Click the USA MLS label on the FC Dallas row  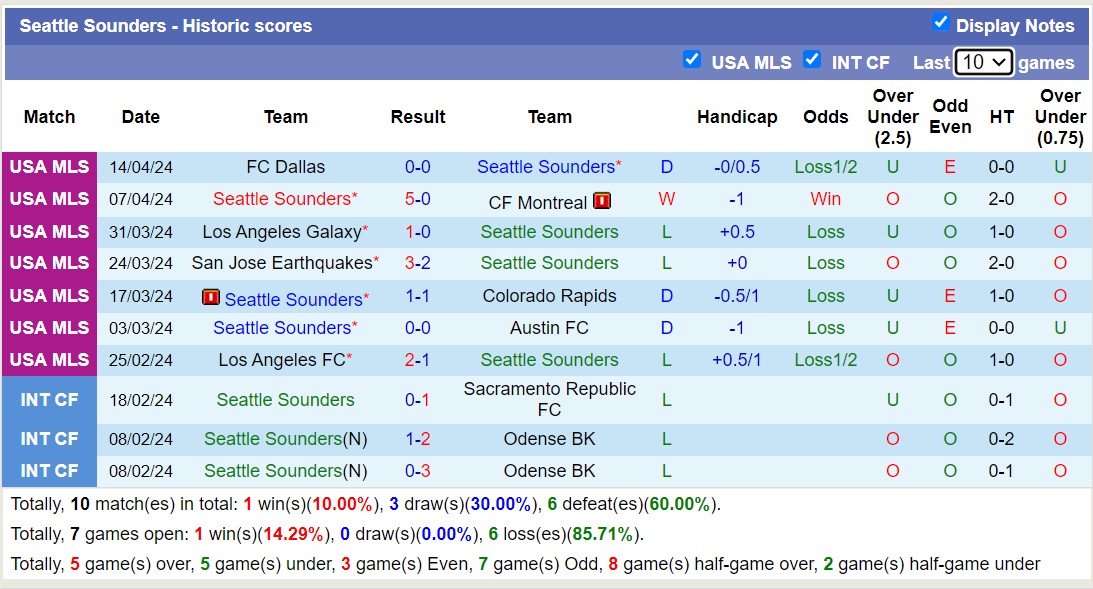point(49,167)
